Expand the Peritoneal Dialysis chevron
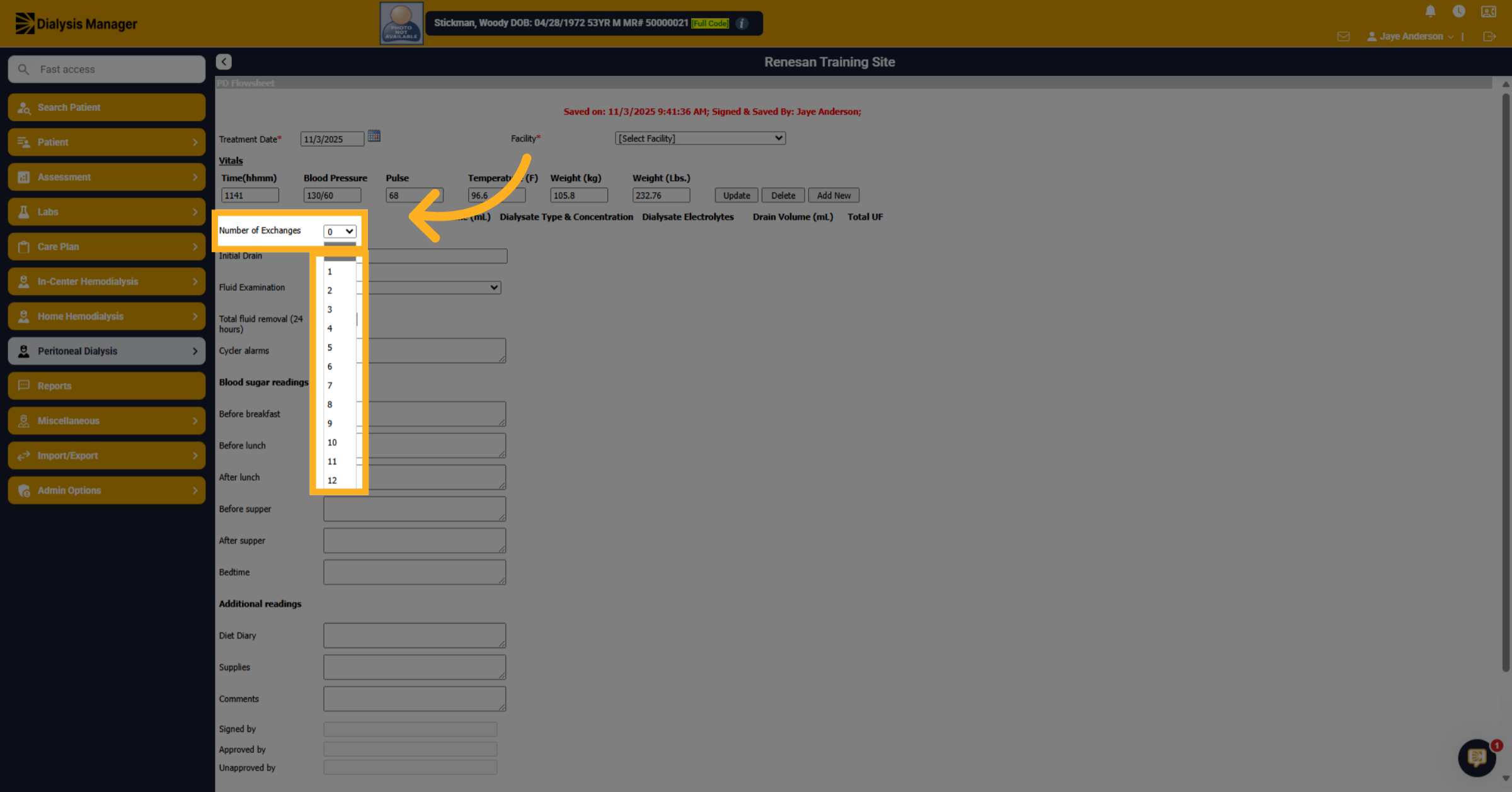The height and width of the screenshot is (792, 1512). click(x=195, y=351)
